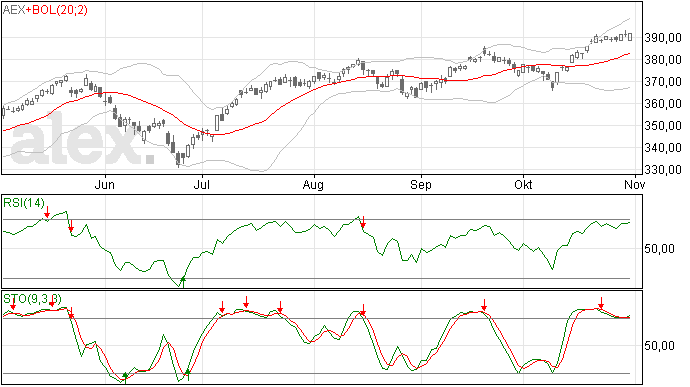Click the Aug month label
This screenshot has width=690, height=387.
[313, 184]
